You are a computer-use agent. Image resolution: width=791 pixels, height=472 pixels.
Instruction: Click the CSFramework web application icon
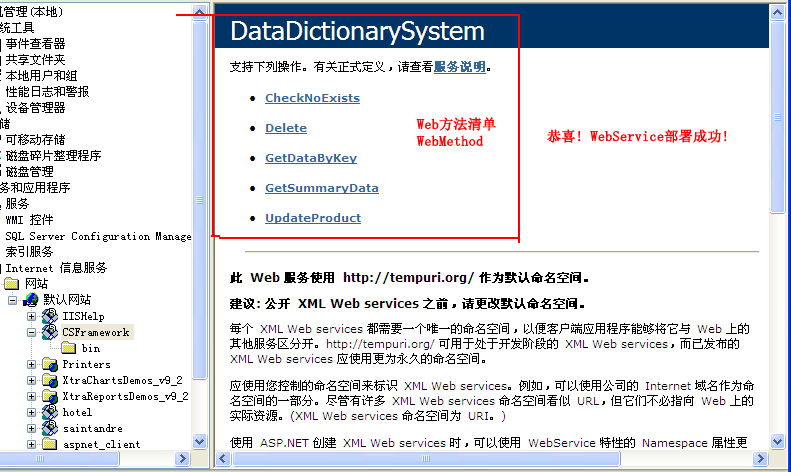[49, 332]
